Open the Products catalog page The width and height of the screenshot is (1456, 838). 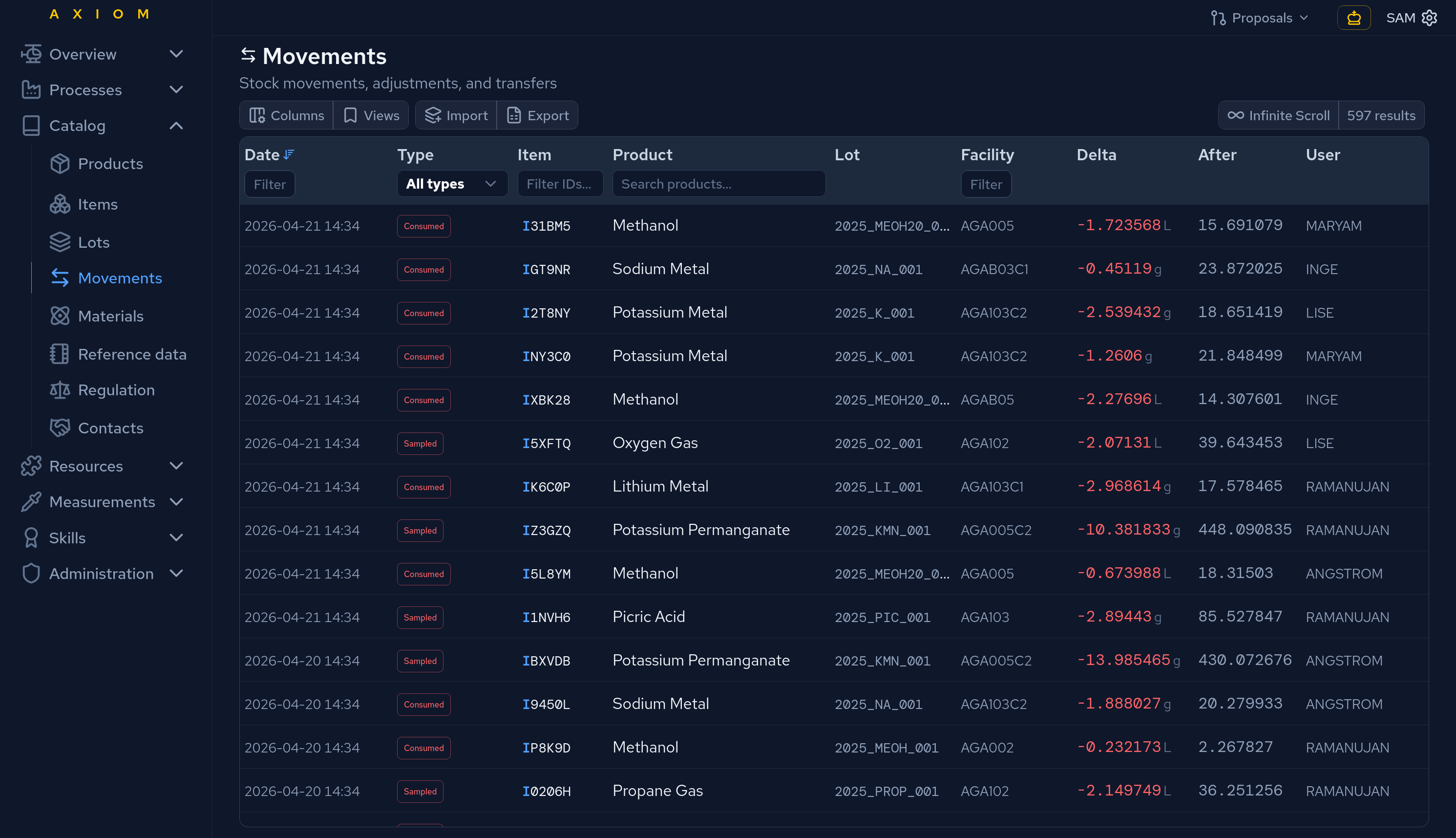tap(110, 164)
